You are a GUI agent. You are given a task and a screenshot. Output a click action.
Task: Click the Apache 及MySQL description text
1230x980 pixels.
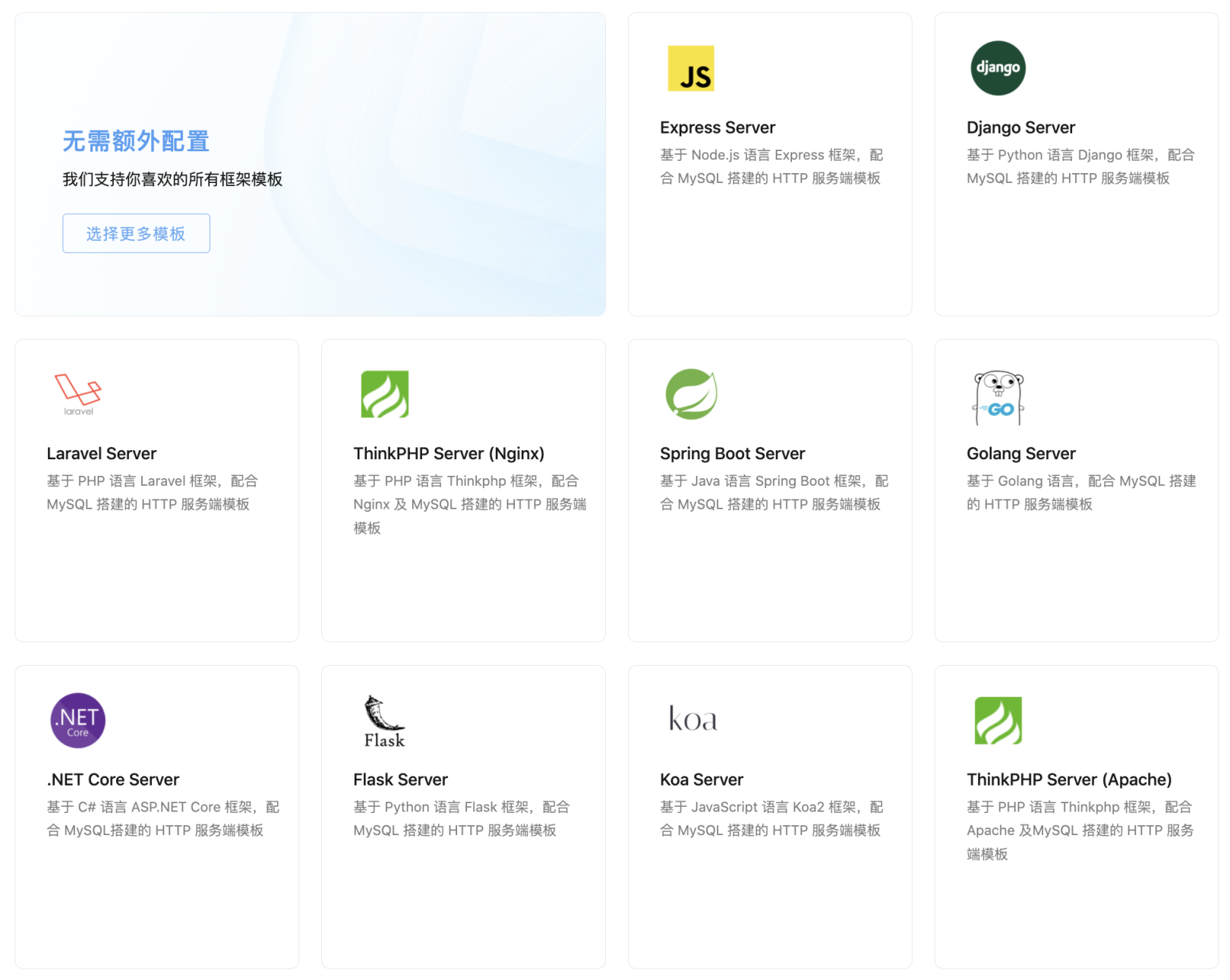pyautogui.click(x=1080, y=830)
